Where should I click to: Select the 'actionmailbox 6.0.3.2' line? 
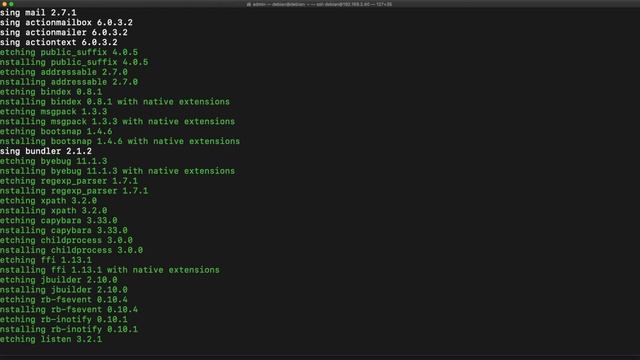tap(66, 22)
